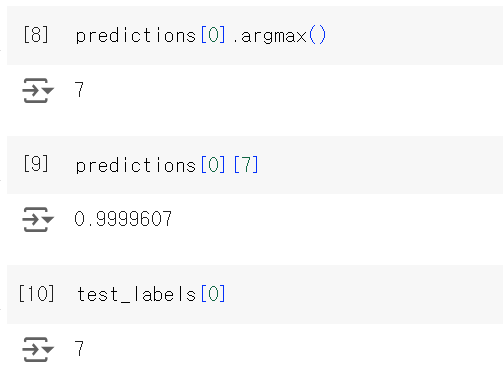Click the output value 7 under cell 10

click(79, 348)
